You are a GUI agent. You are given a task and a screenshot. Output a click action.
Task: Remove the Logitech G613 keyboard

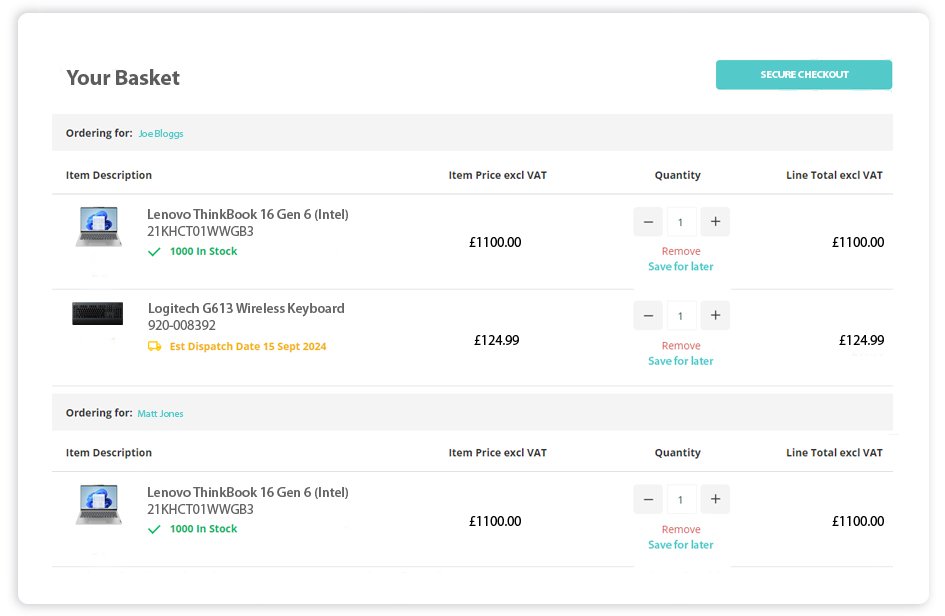pyautogui.click(x=681, y=346)
